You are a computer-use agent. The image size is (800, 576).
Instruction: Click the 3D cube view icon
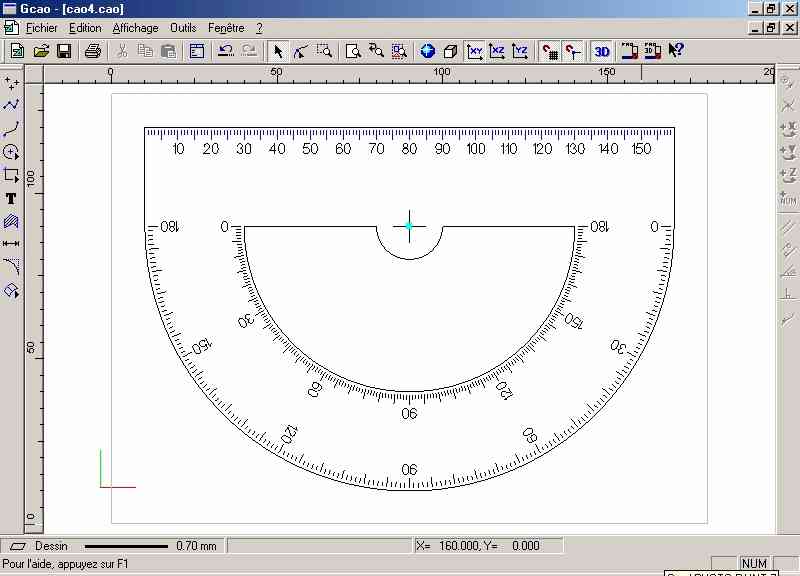(451, 51)
